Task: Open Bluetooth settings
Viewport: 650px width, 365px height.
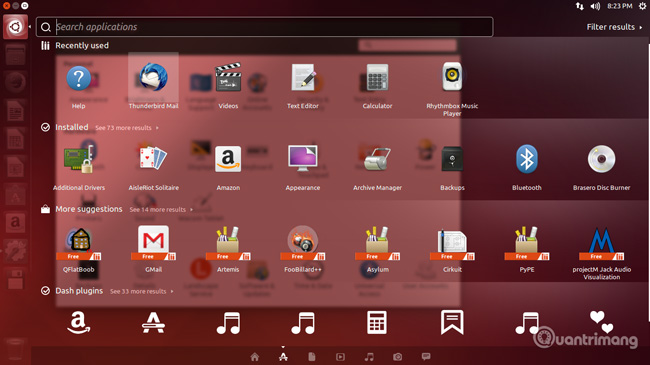Action: (x=527, y=159)
